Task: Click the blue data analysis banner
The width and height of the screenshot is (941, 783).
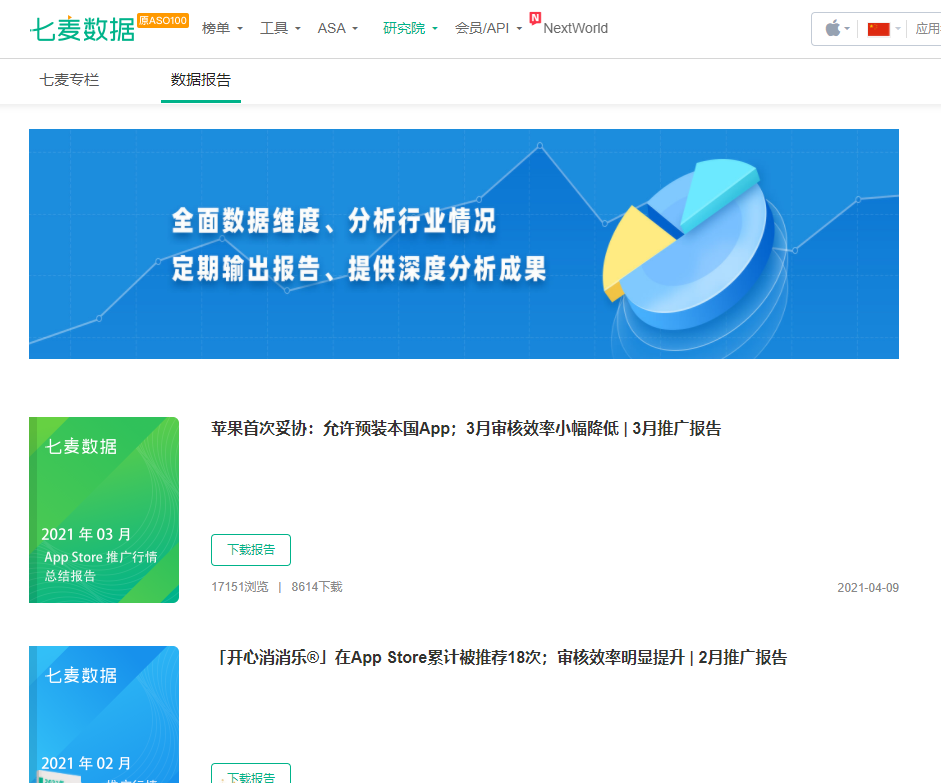Action: tap(464, 244)
